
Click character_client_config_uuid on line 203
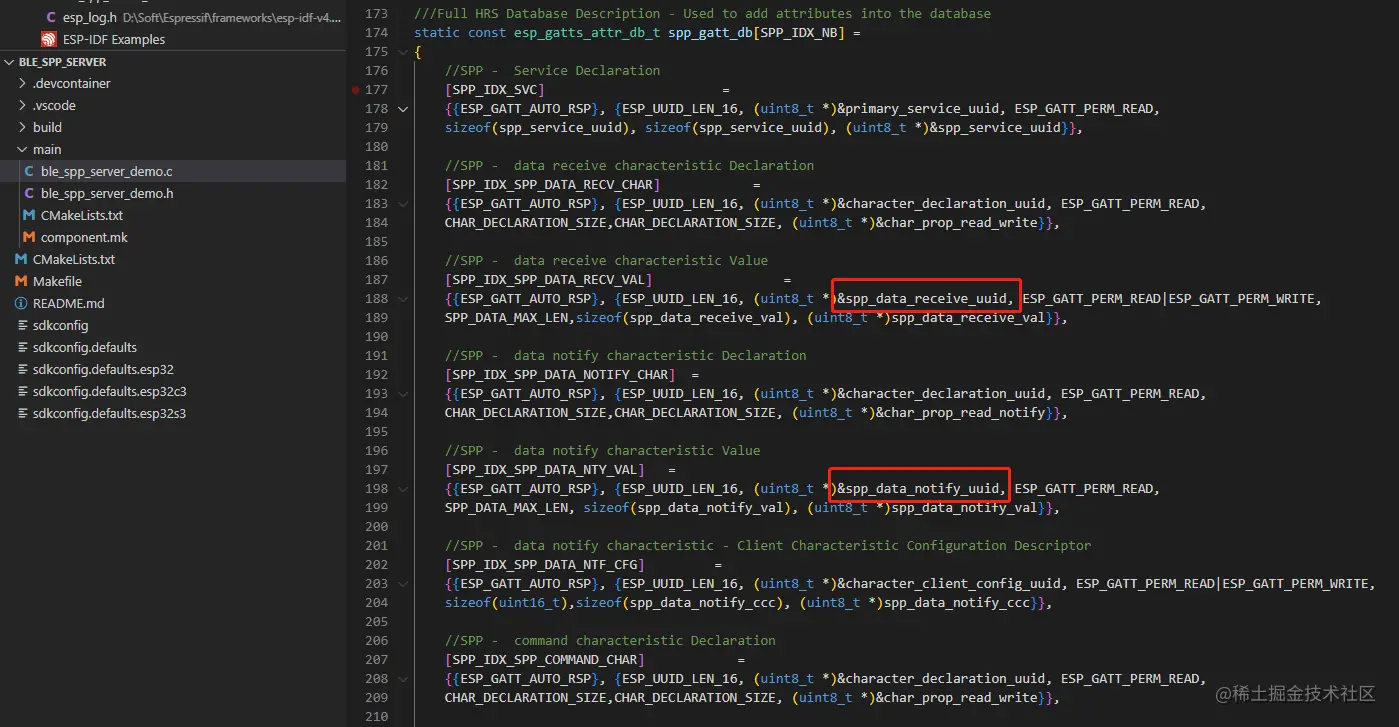[952, 584]
